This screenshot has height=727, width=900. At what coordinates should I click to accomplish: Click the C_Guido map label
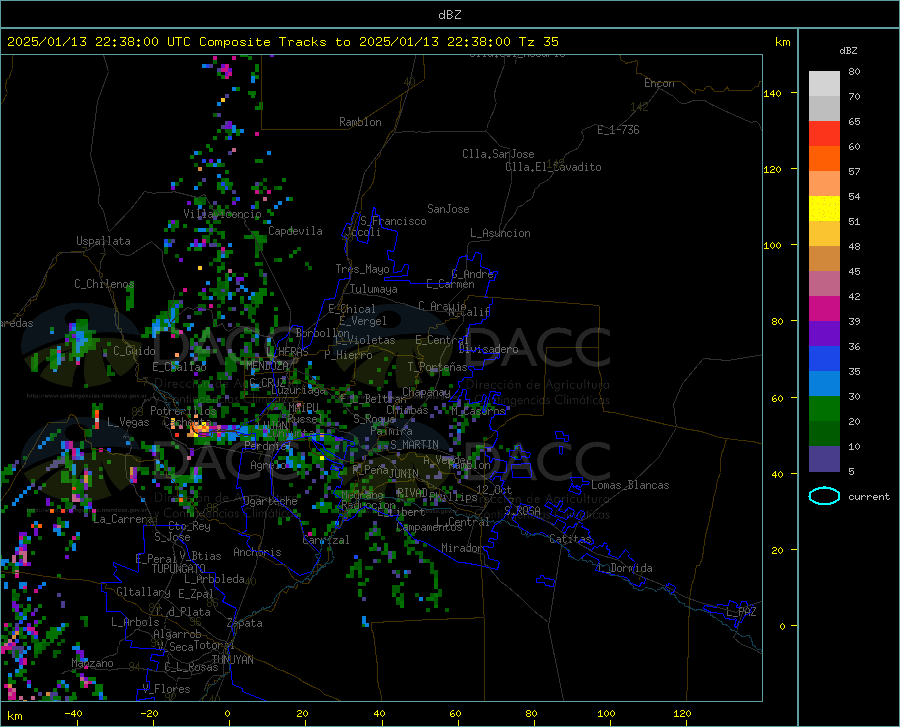click(134, 351)
